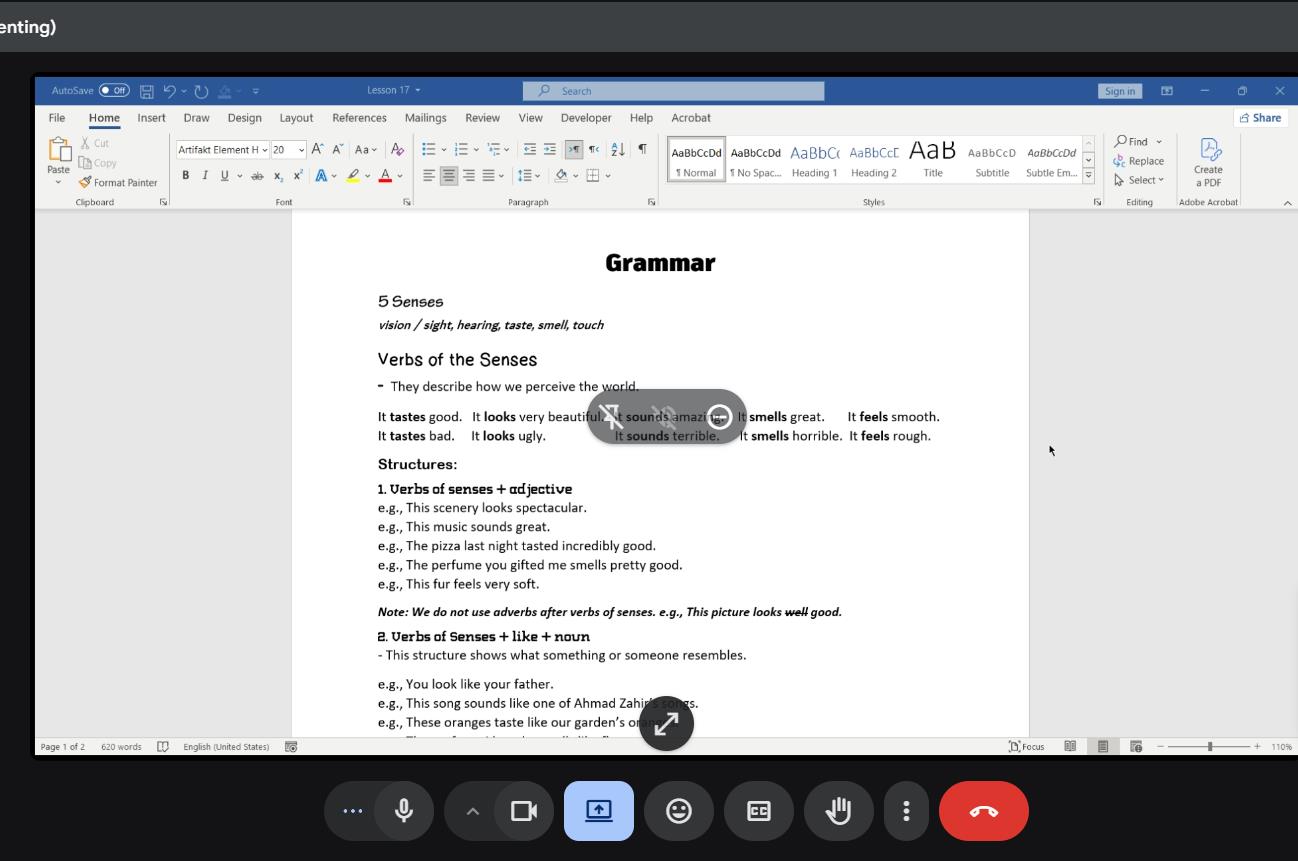Adjust the zoom level slider
The height and width of the screenshot is (861, 1298).
coord(1209,747)
